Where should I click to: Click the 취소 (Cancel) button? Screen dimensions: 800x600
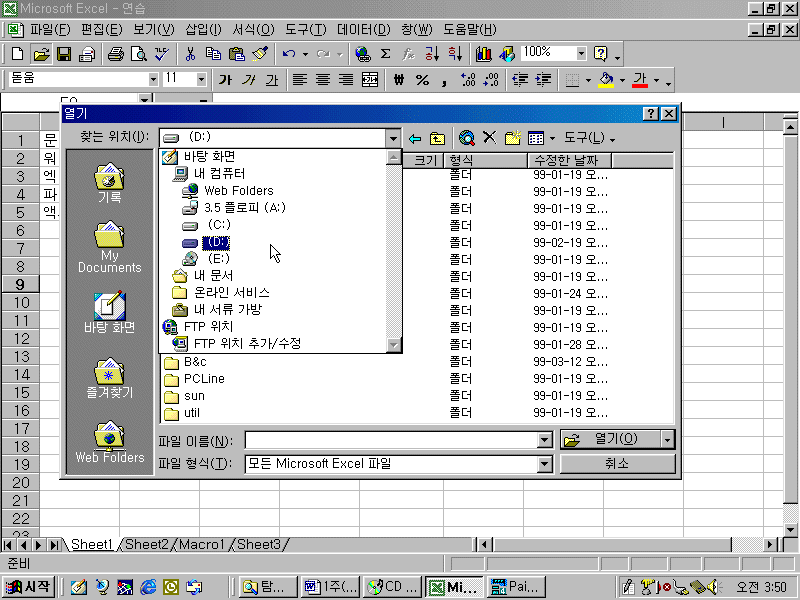(x=617, y=464)
